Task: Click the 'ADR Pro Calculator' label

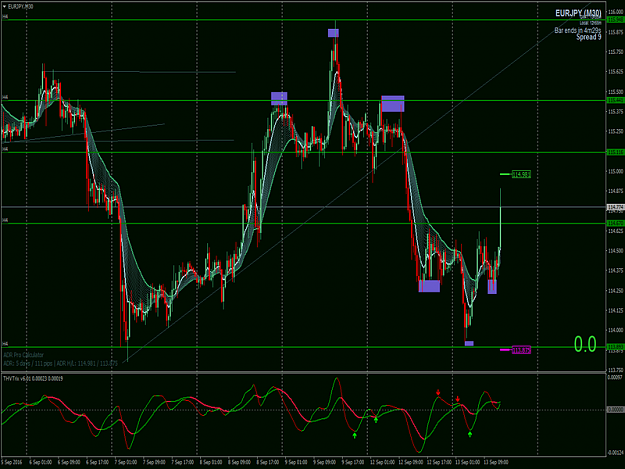Action: point(24,355)
